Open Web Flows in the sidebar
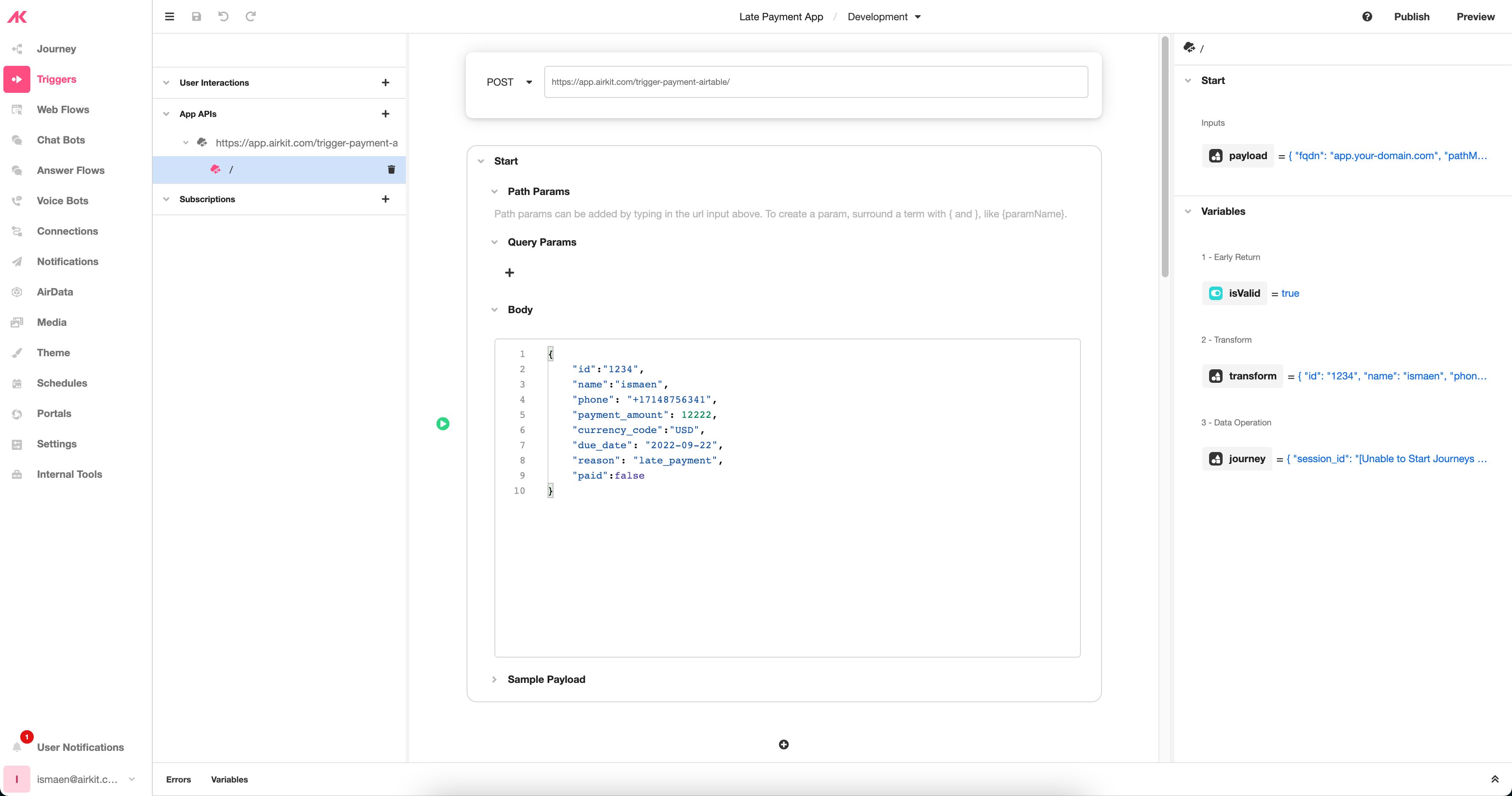 click(63, 110)
